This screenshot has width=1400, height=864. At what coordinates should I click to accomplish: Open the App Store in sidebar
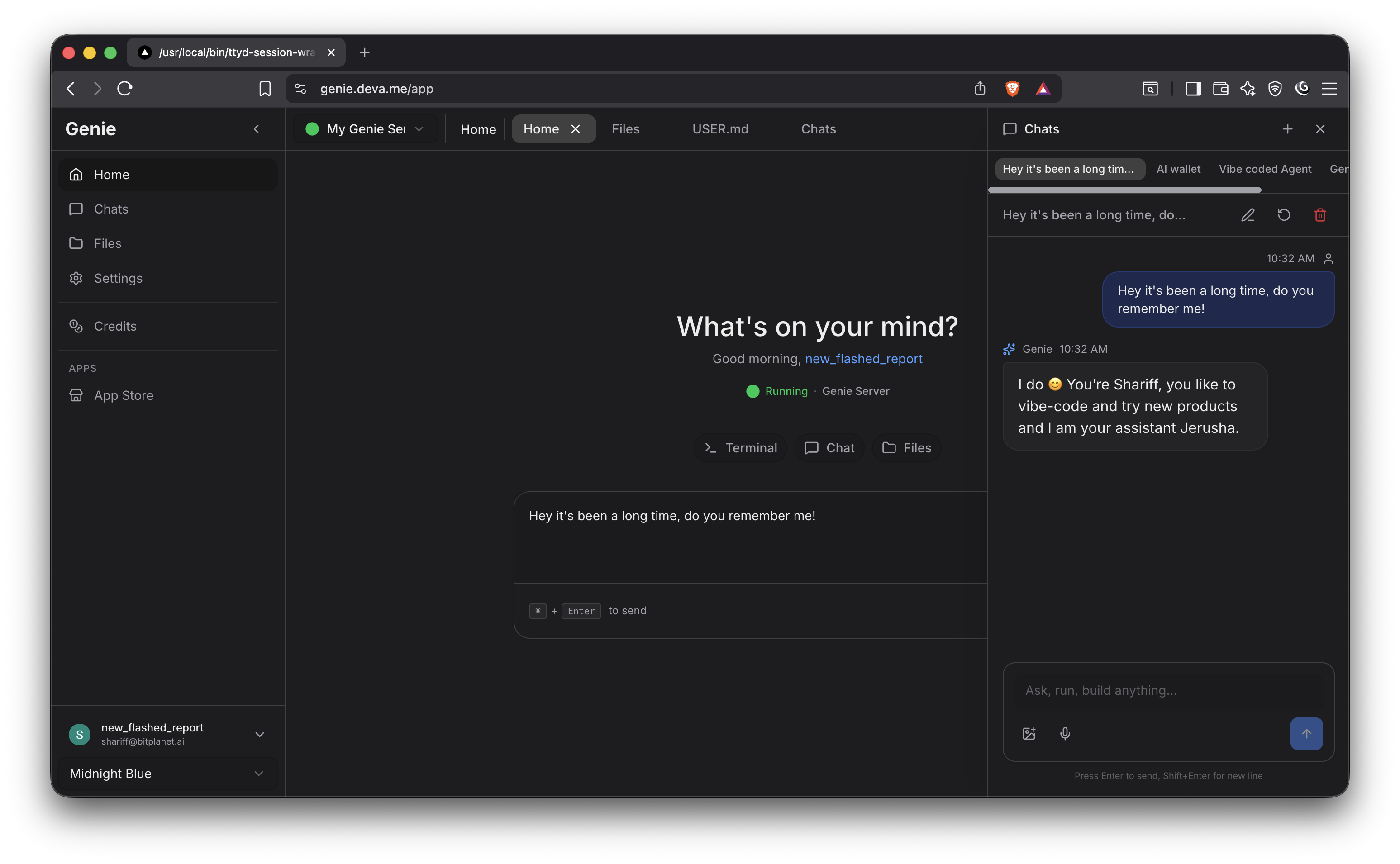click(168, 395)
